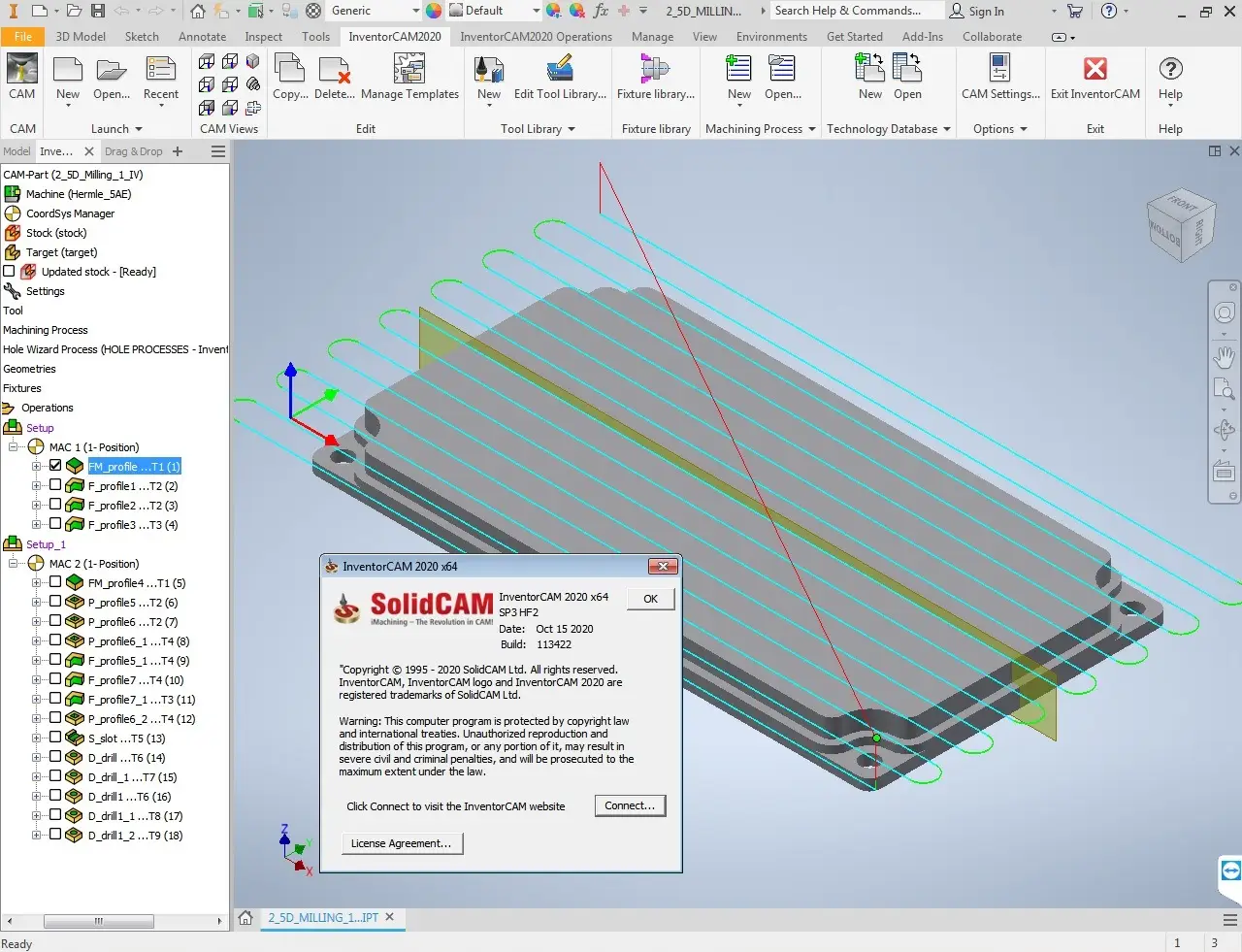Check the D_drill1_2 ...T9 (18) operation box

point(55,835)
